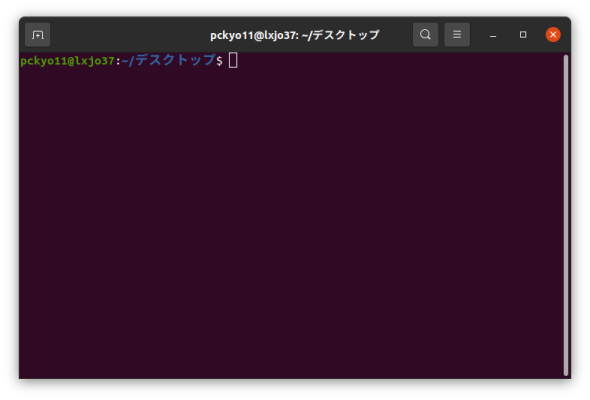Maximize the terminal window

(523, 35)
